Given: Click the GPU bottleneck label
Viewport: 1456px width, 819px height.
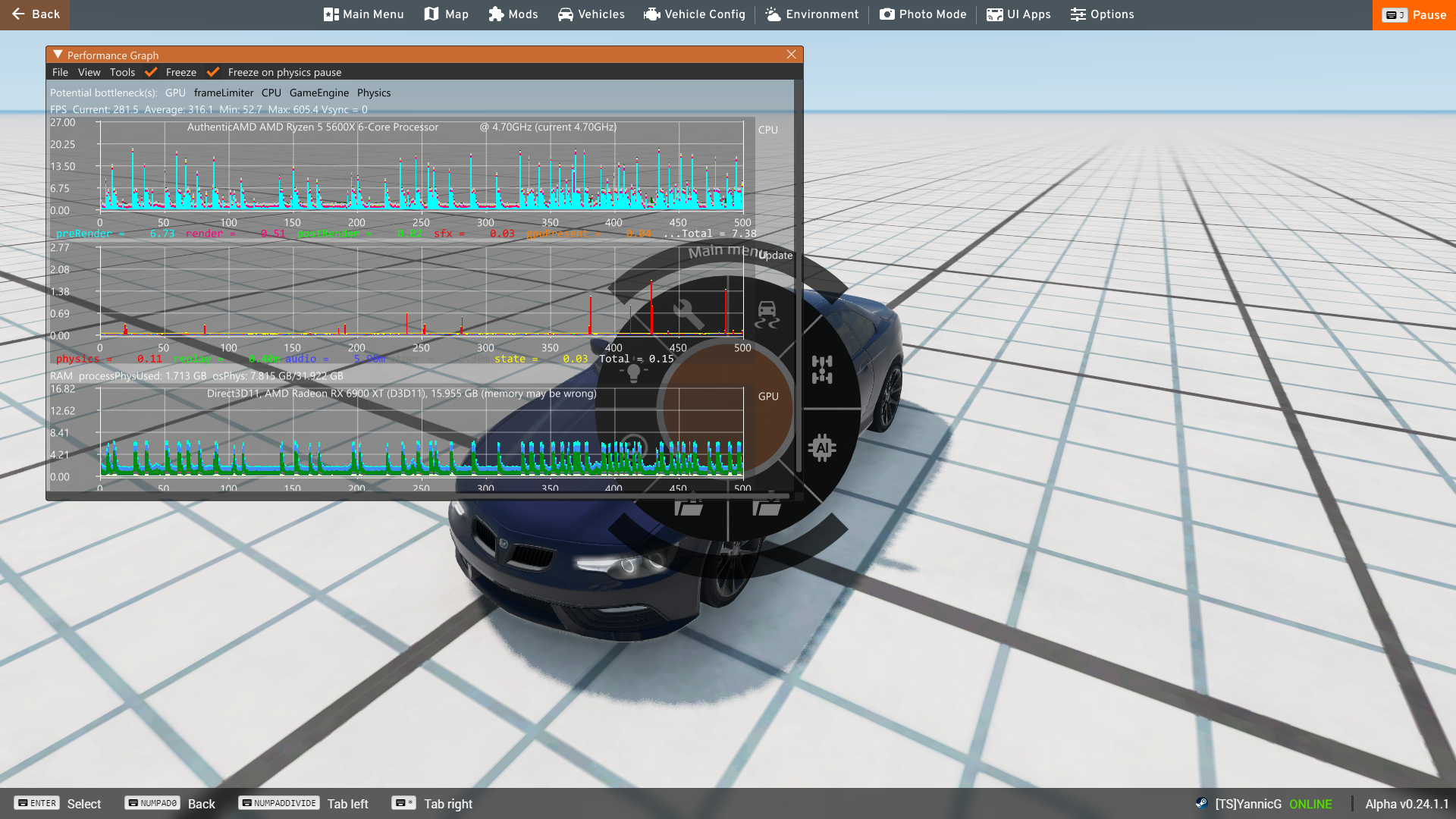Looking at the screenshot, I should [x=175, y=93].
